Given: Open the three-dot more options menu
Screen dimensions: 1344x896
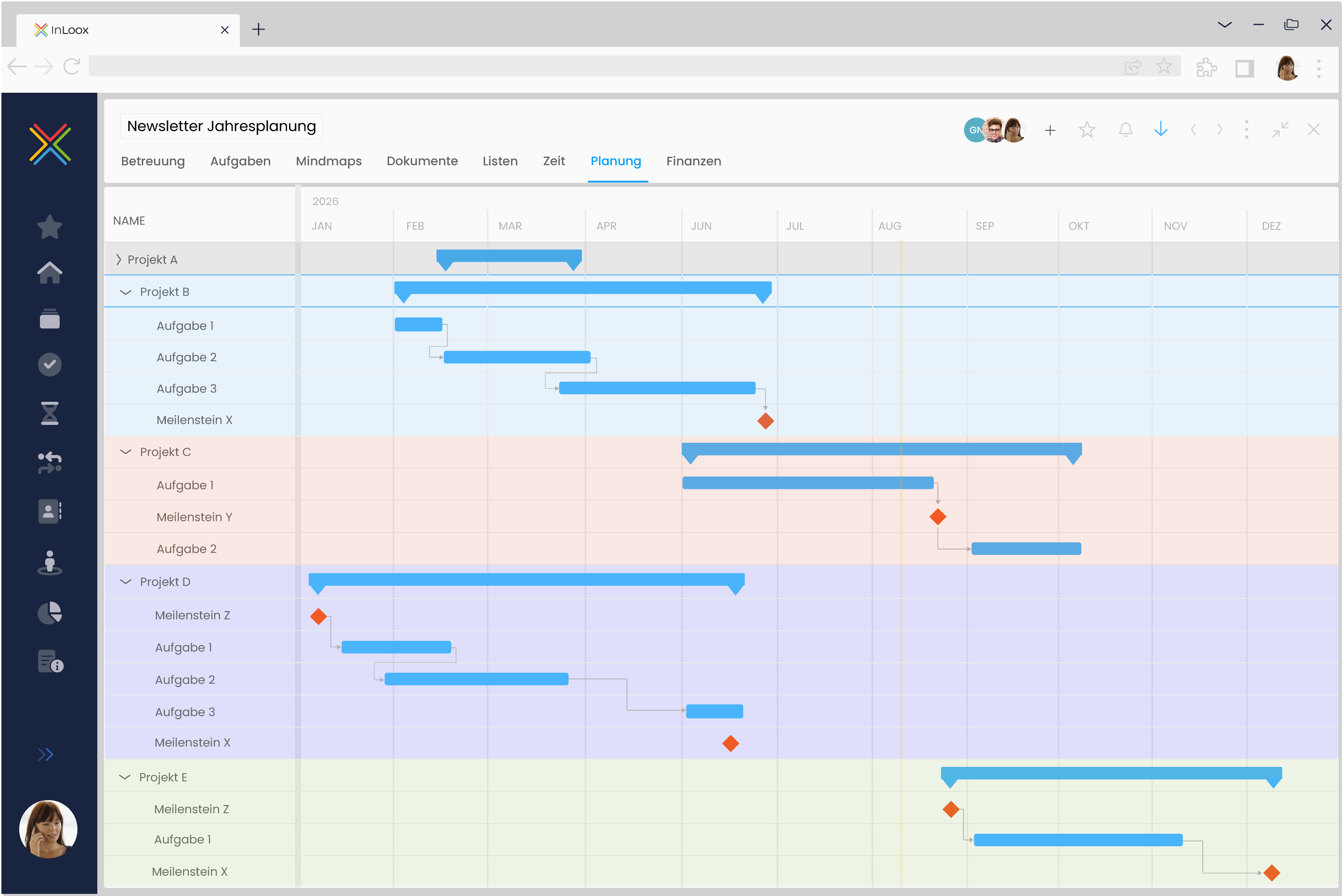Looking at the screenshot, I should [x=1246, y=130].
